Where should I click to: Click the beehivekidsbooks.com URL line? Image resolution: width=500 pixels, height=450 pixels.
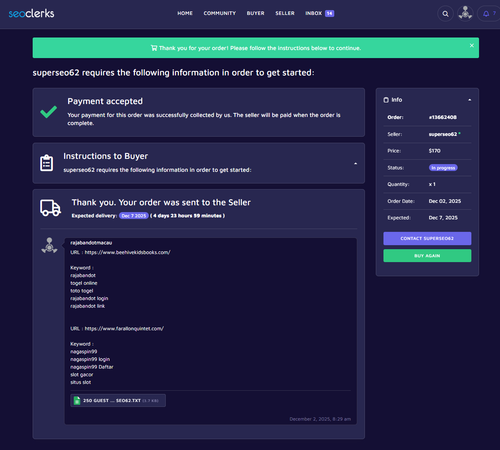click(x=120, y=252)
